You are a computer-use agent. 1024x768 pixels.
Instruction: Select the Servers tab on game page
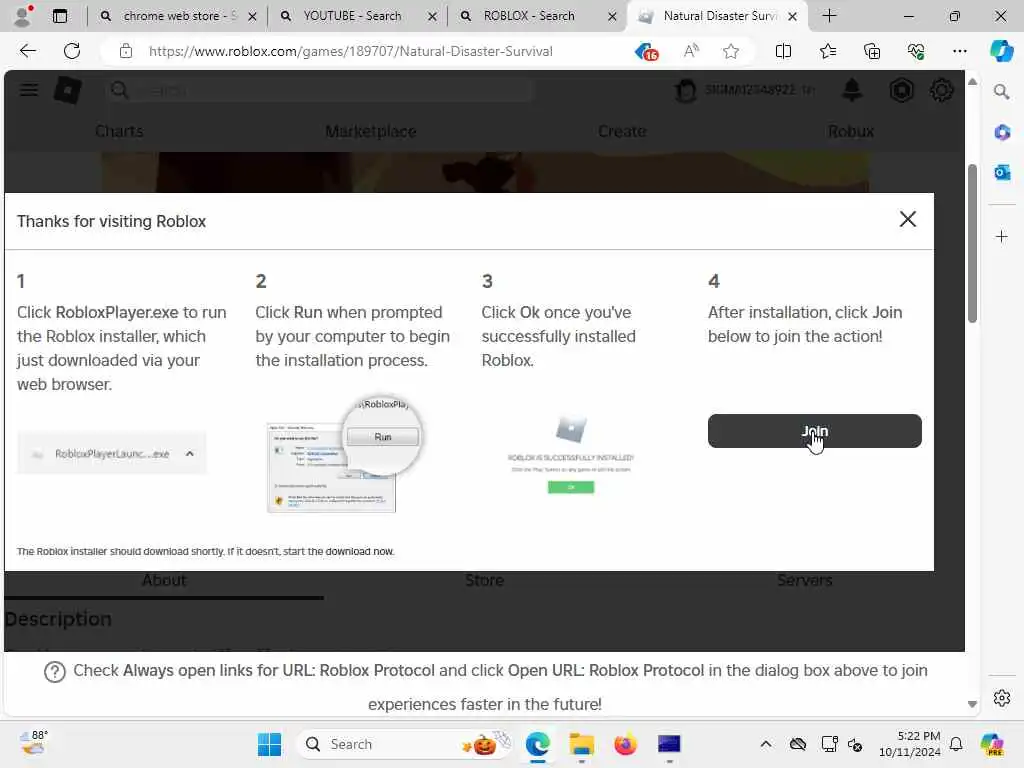(x=804, y=580)
